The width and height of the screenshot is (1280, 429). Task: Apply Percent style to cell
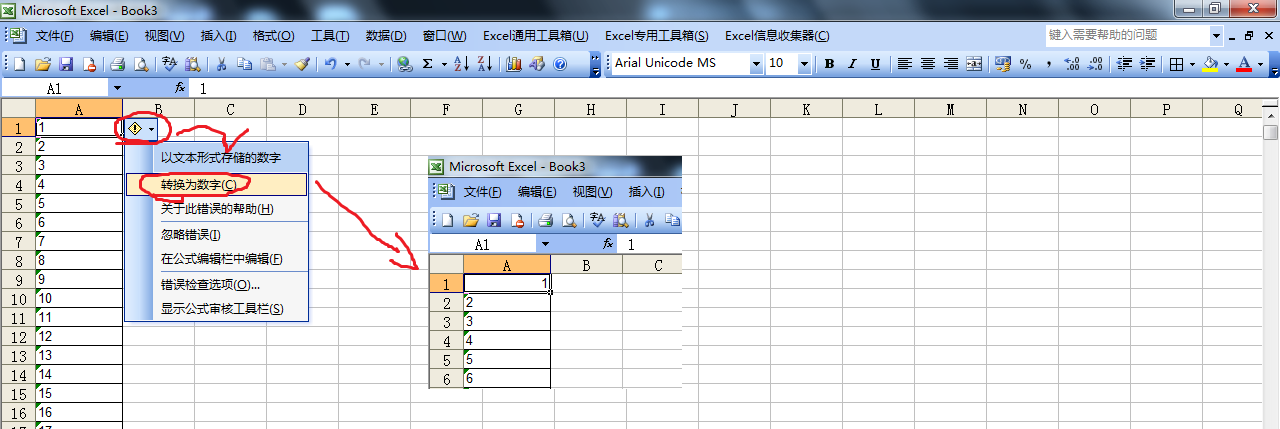coord(1025,64)
